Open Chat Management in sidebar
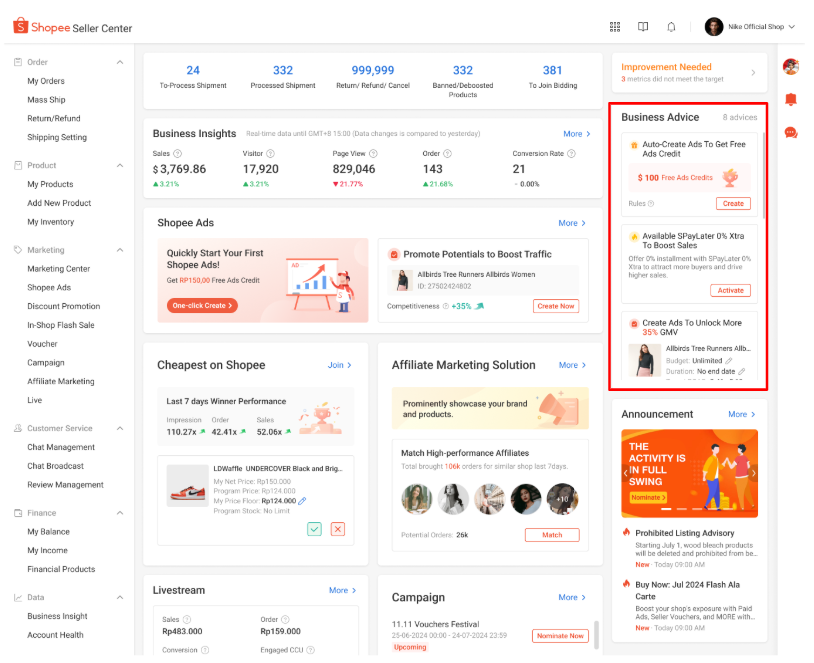Screen dimensions: 814x663 (x=61, y=447)
